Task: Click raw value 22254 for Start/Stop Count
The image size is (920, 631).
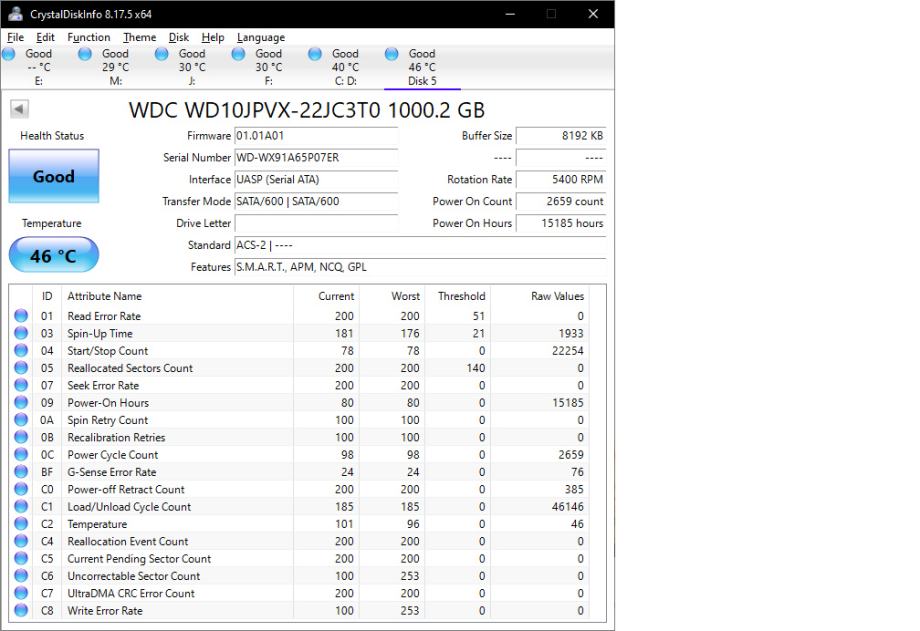Action: (567, 350)
